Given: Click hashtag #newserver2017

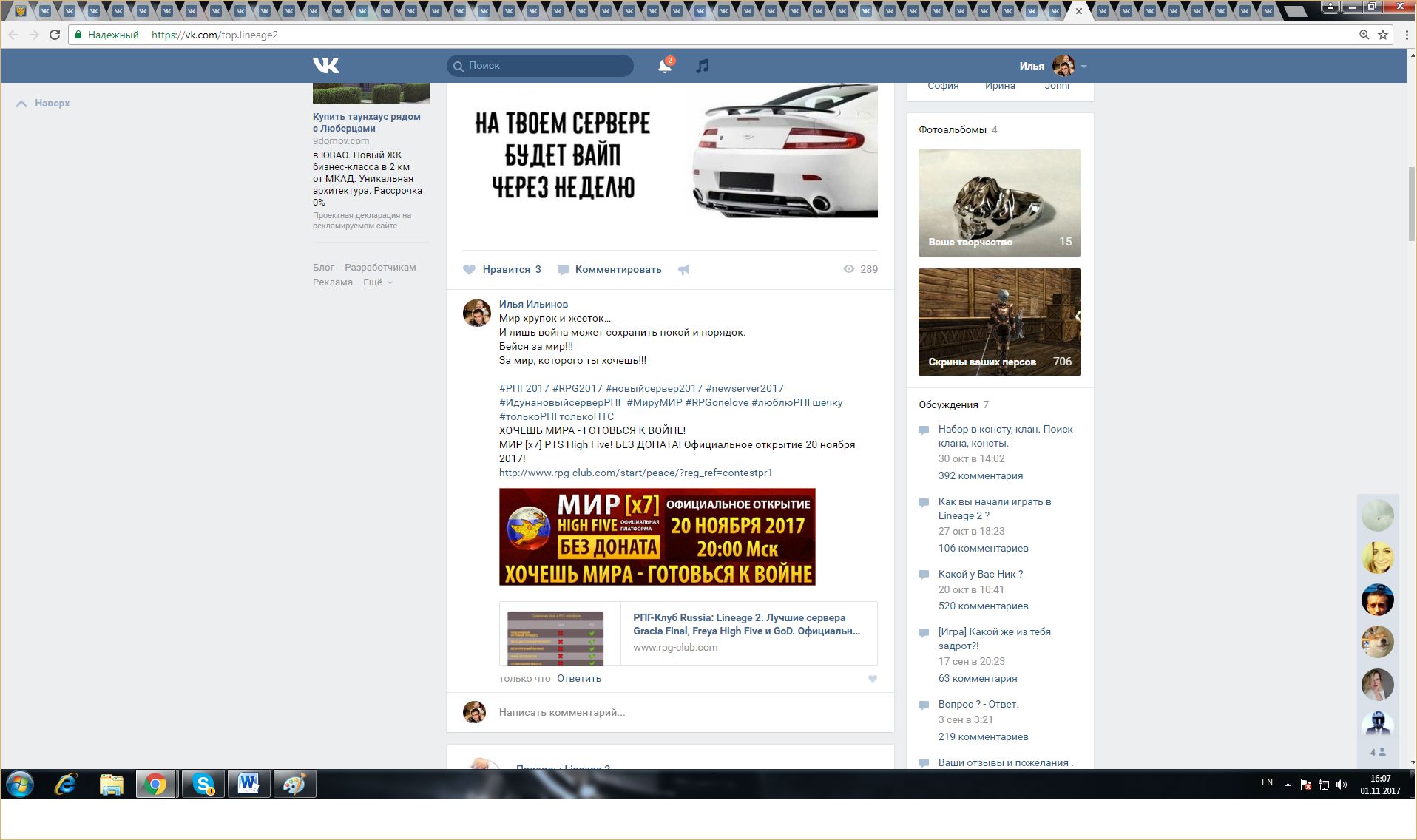Looking at the screenshot, I should coord(745,388).
